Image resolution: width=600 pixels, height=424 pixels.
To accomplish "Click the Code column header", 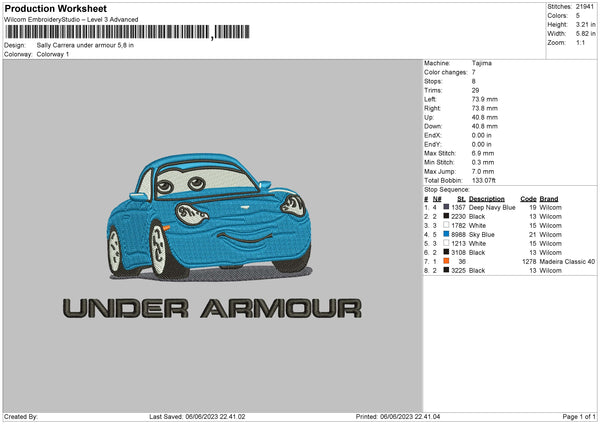I will pos(529,198).
